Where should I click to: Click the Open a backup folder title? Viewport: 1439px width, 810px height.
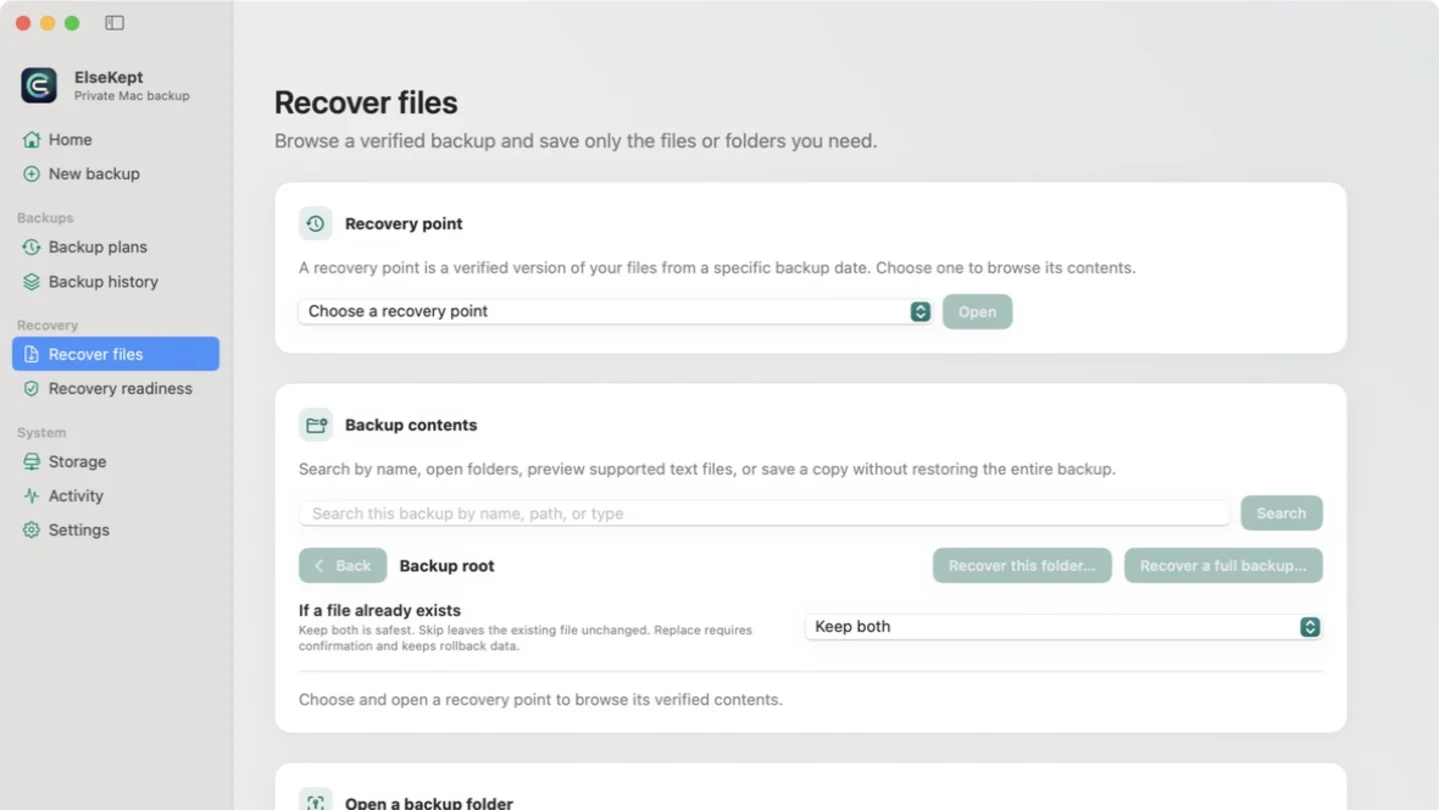[x=429, y=802]
